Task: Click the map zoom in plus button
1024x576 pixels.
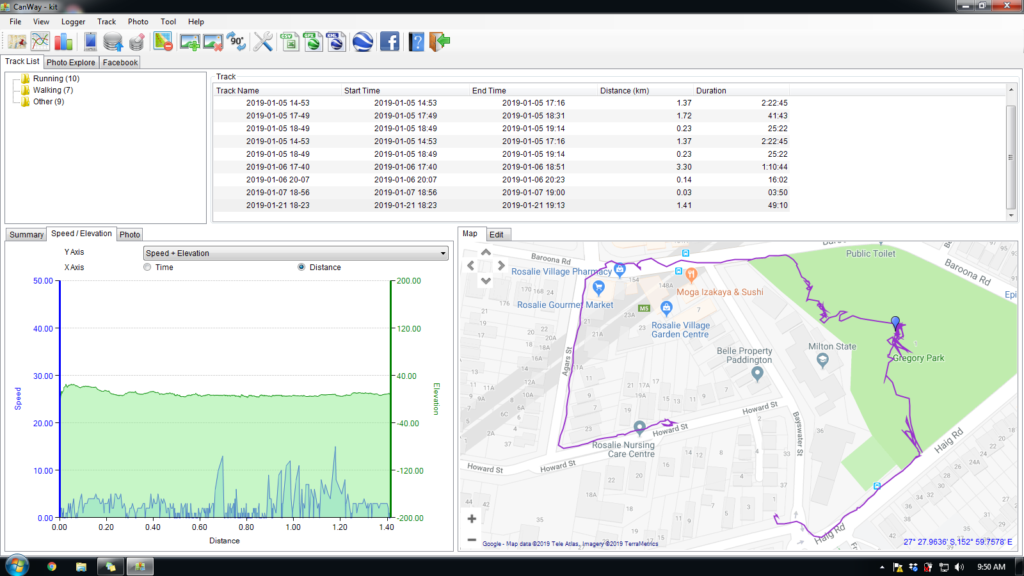Action: pos(472,519)
